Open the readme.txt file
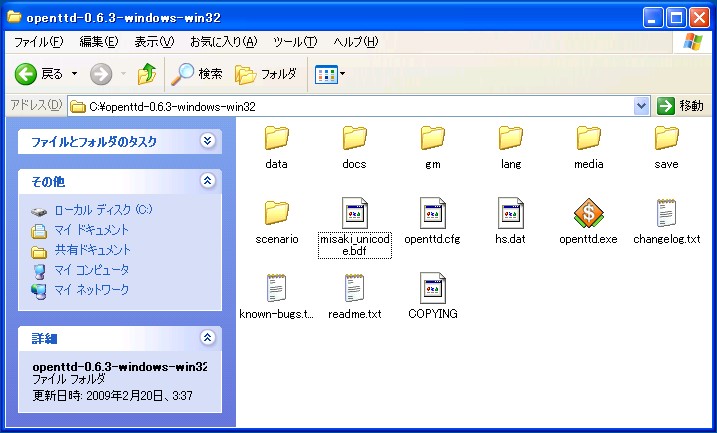 [x=354, y=288]
